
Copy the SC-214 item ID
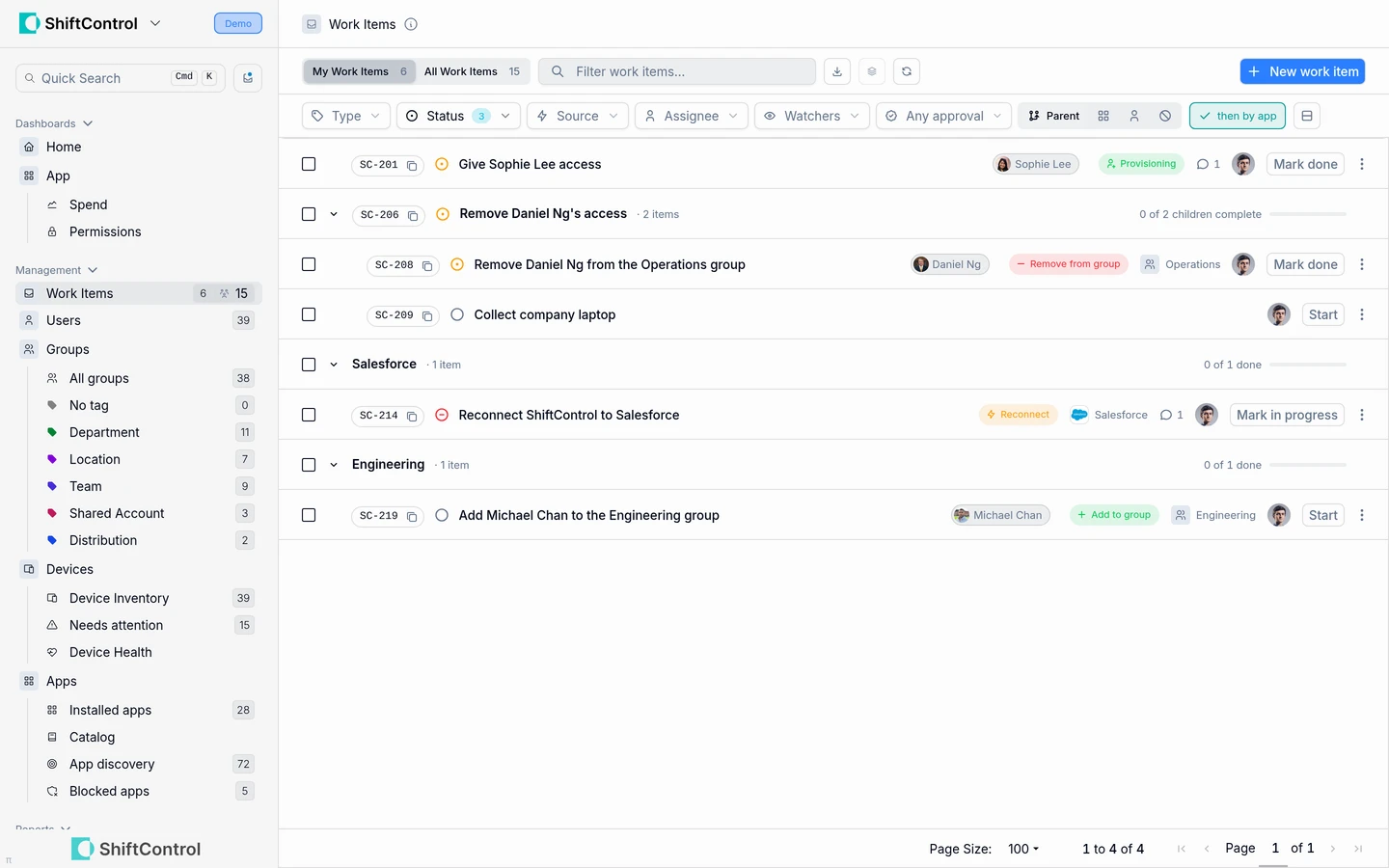coord(412,416)
